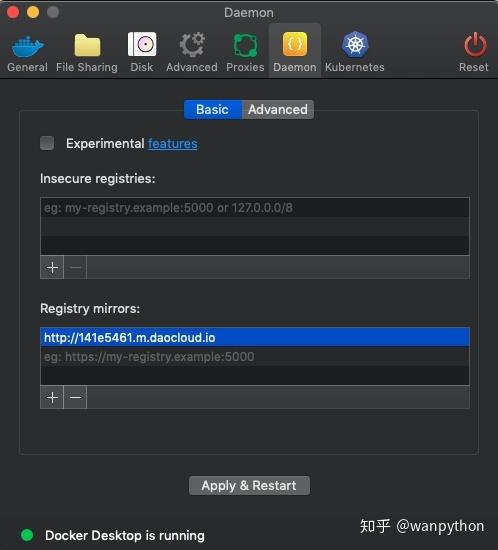The image size is (498, 550).
Task: Remove selected registry mirror with minus button
Action: click(x=75, y=397)
